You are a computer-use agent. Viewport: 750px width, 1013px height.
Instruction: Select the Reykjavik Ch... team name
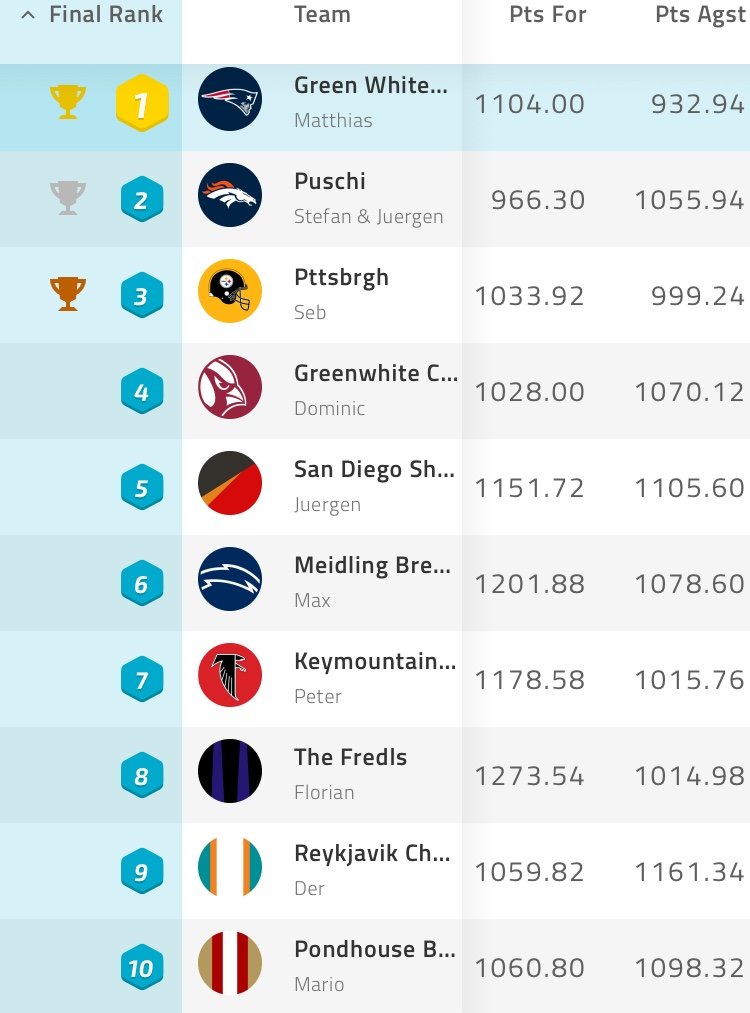[372, 853]
